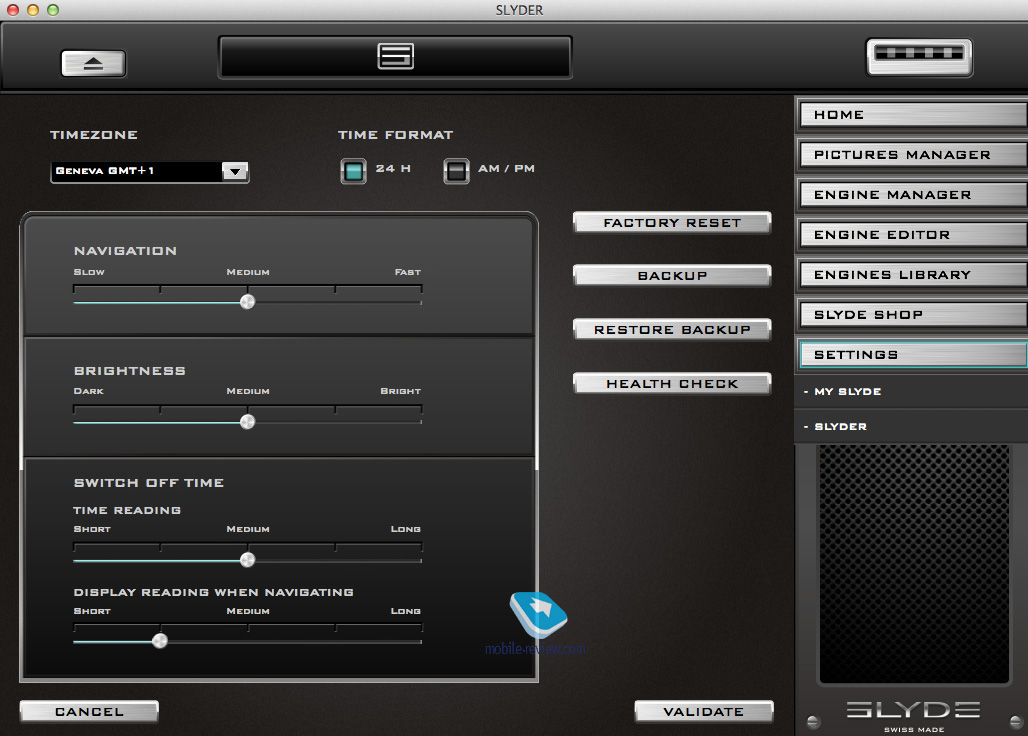Click the Factory Reset button
1028x736 pixels.
(x=672, y=223)
